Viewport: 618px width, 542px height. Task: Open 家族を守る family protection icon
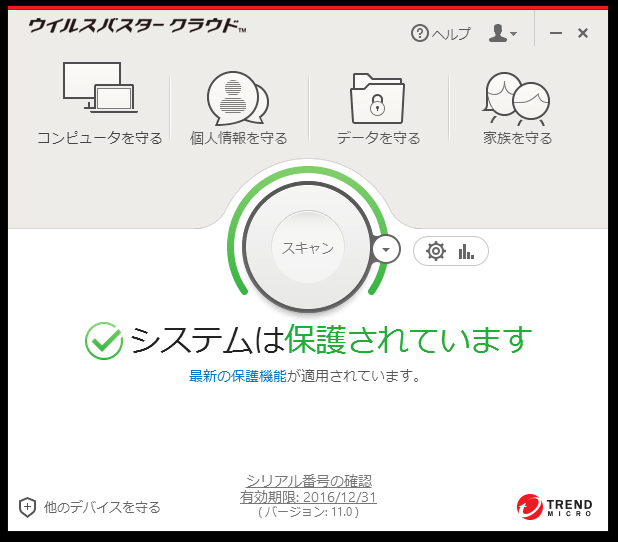516,98
